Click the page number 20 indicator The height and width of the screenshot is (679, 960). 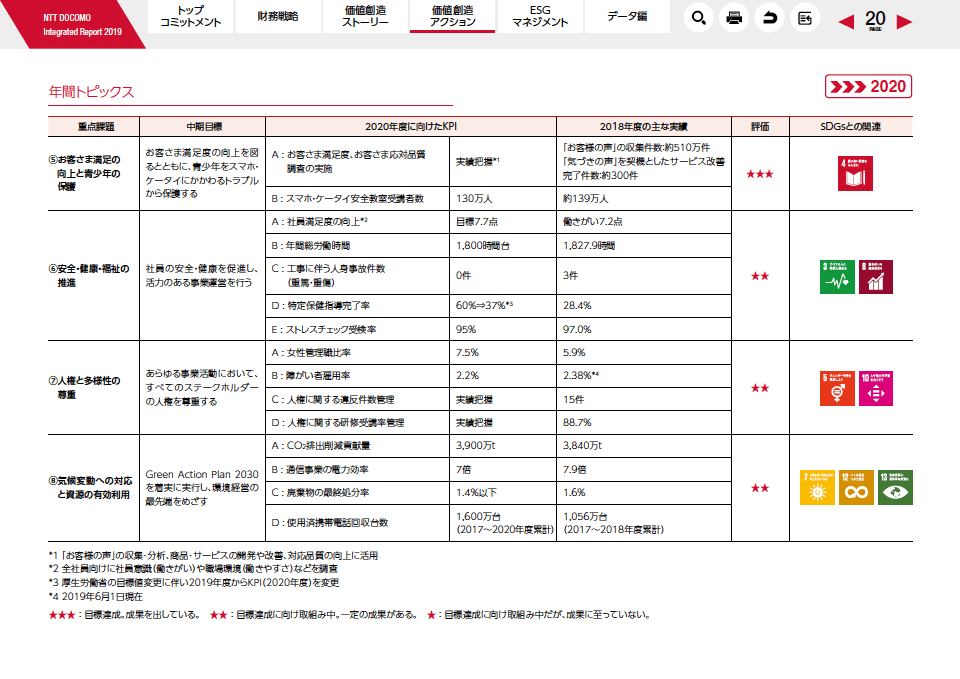(875, 20)
